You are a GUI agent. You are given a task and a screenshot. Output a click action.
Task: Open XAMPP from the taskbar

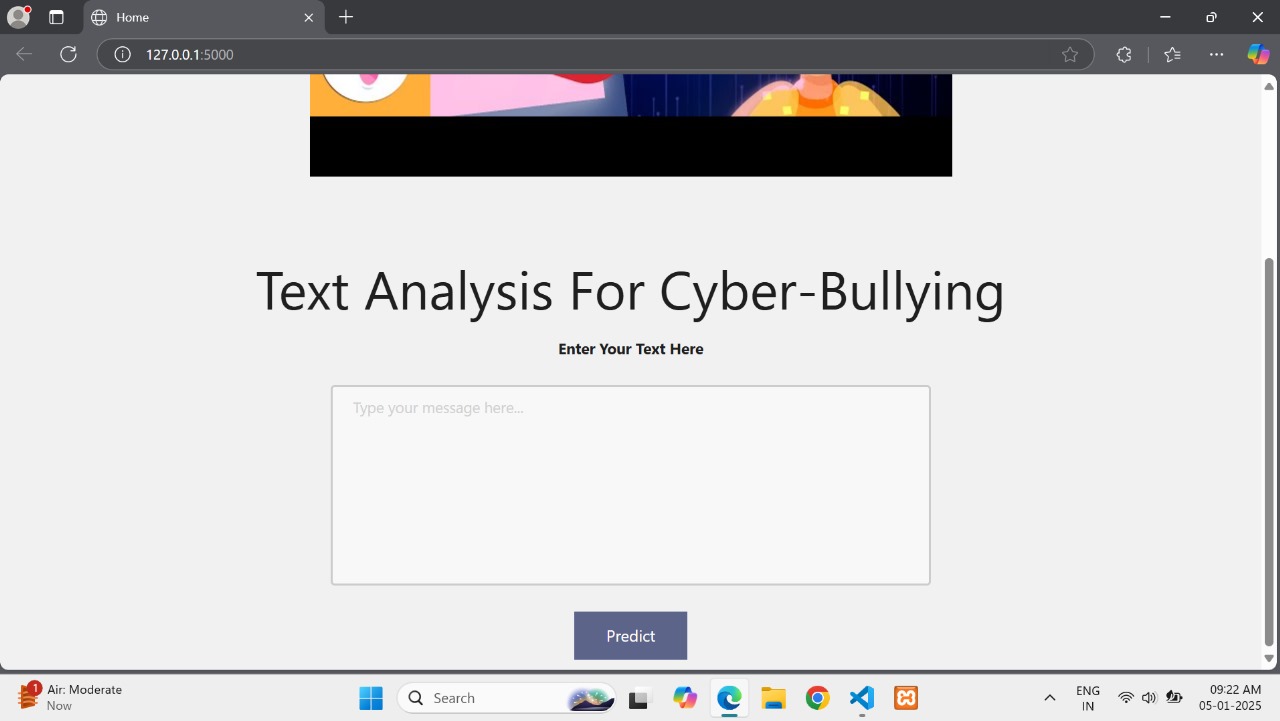(x=906, y=698)
